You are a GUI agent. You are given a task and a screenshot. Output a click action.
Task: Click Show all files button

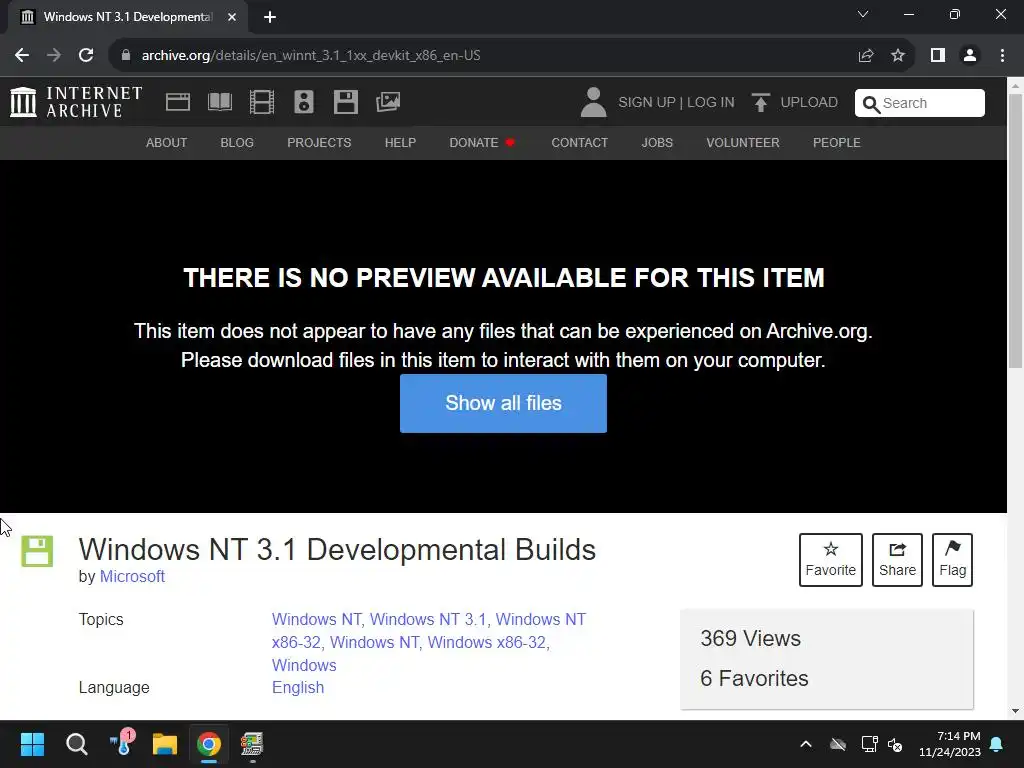pos(504,403)
